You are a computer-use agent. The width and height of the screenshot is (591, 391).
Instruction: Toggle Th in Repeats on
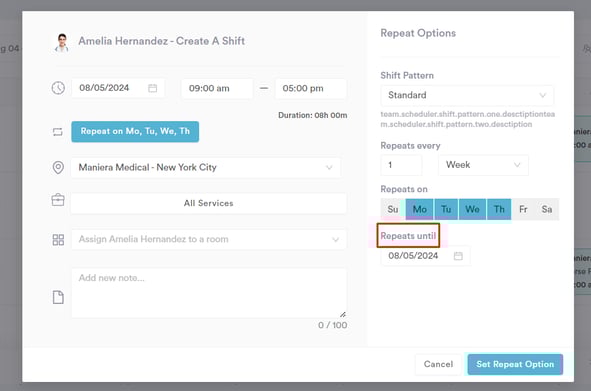pos(499,209)
